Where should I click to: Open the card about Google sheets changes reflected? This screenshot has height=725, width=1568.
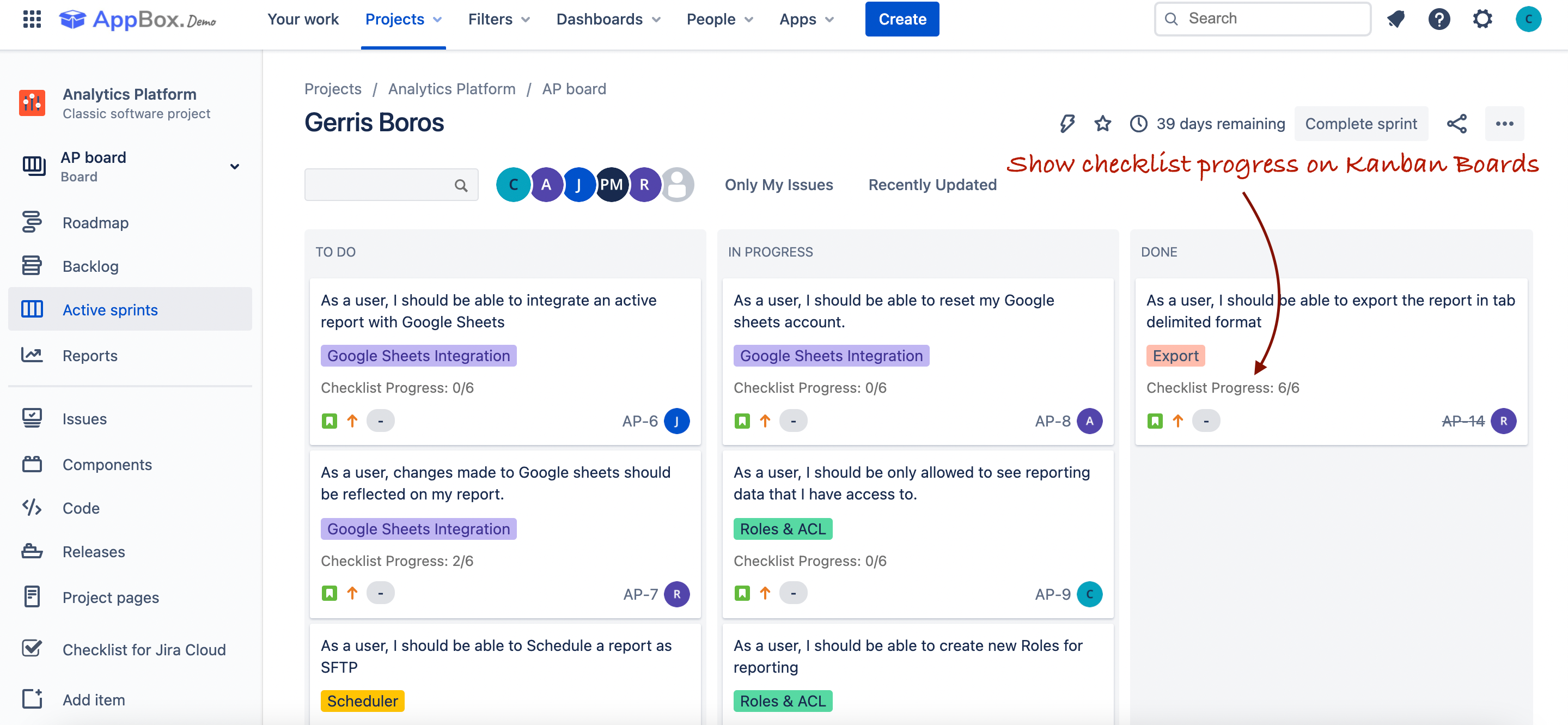(x=505, y=534)
